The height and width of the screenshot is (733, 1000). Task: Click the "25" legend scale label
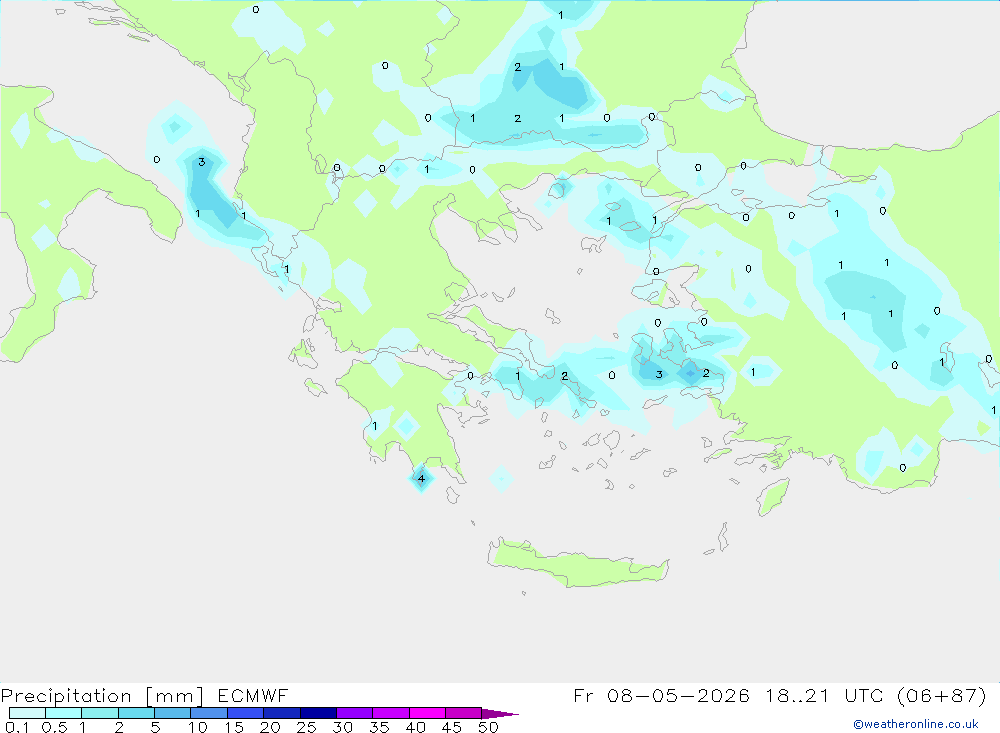306,727
